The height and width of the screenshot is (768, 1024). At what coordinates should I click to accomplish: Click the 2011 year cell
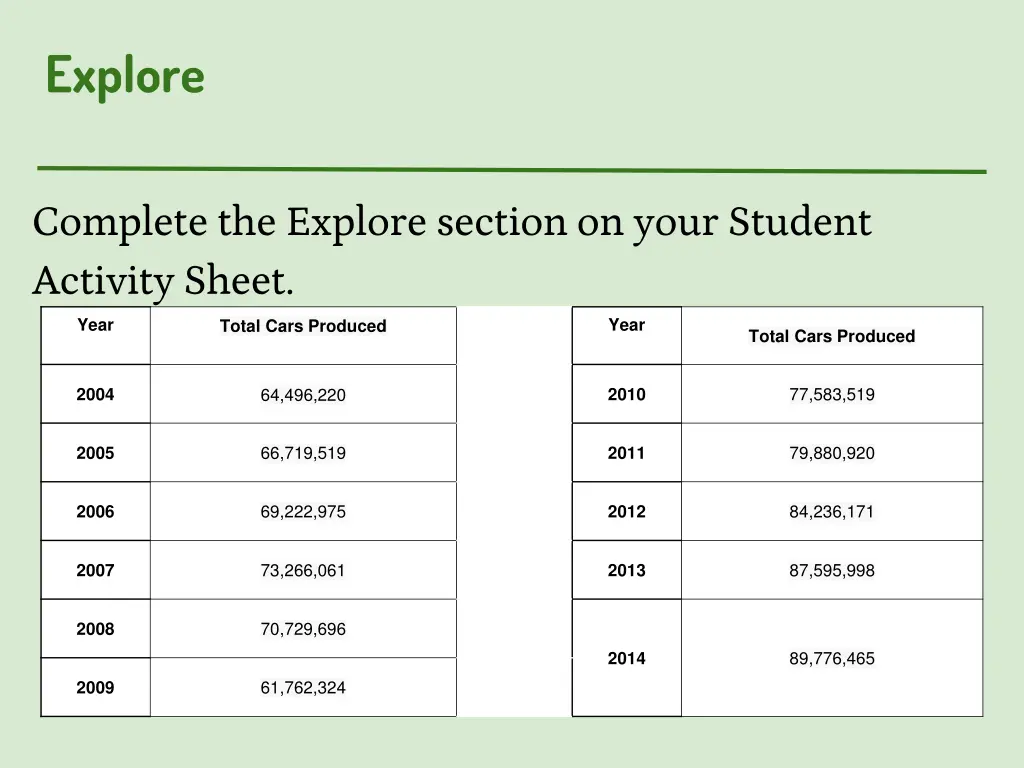[627, 453]
